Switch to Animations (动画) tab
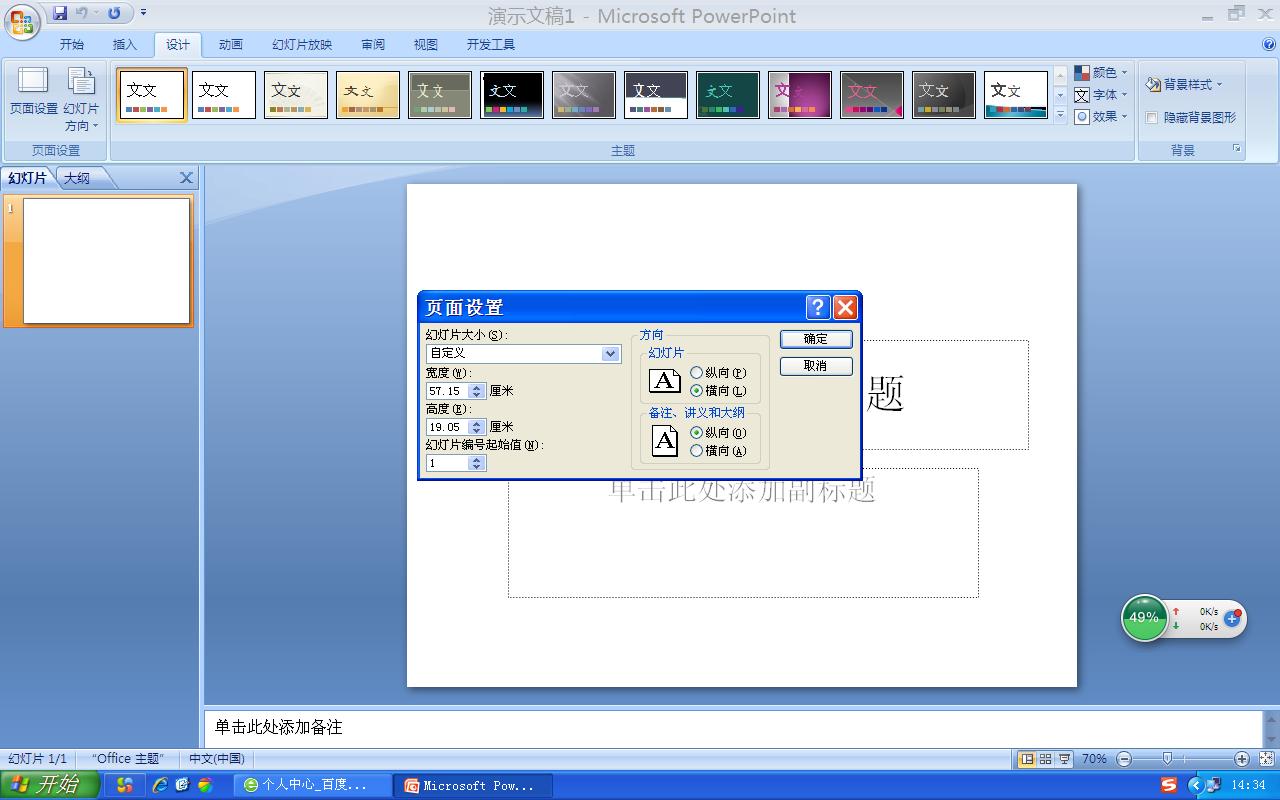1280x800 pixels. (231, 44)
